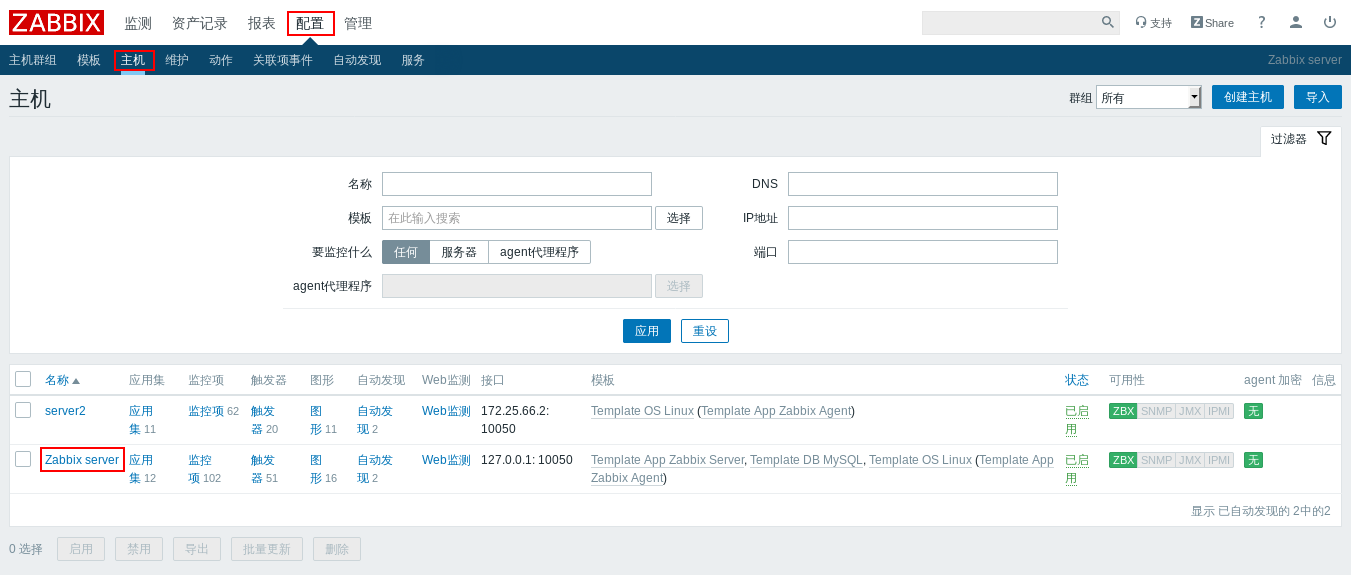Focus the DNS filter field
Screen dimensions: 1351x575
(x=923, y=184)
